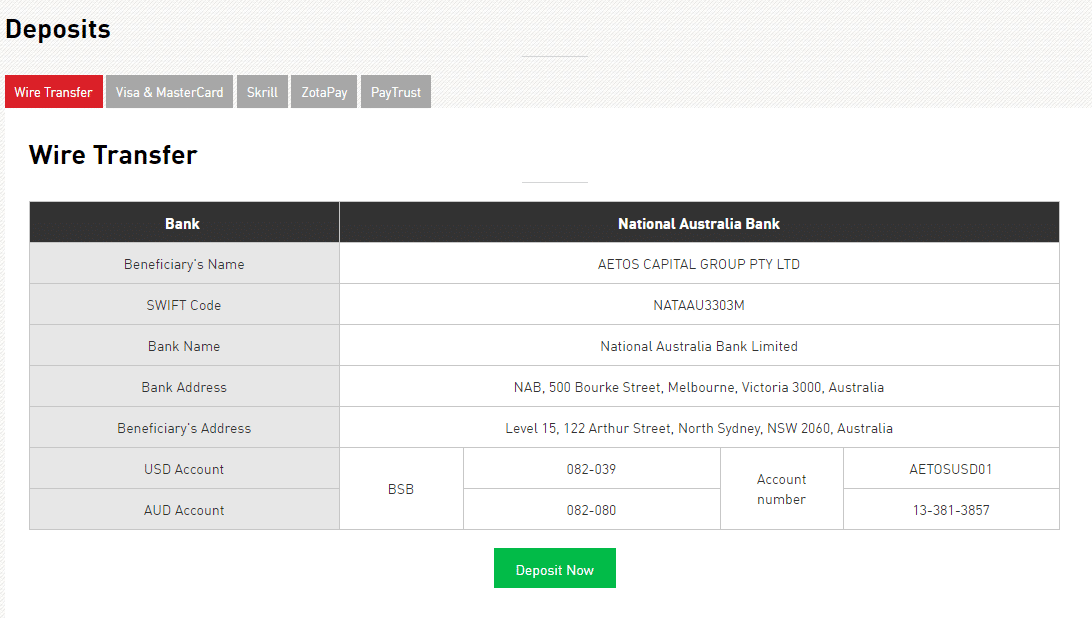
Task: Switch to the ZotaPay tab
Action: [324, 92]
